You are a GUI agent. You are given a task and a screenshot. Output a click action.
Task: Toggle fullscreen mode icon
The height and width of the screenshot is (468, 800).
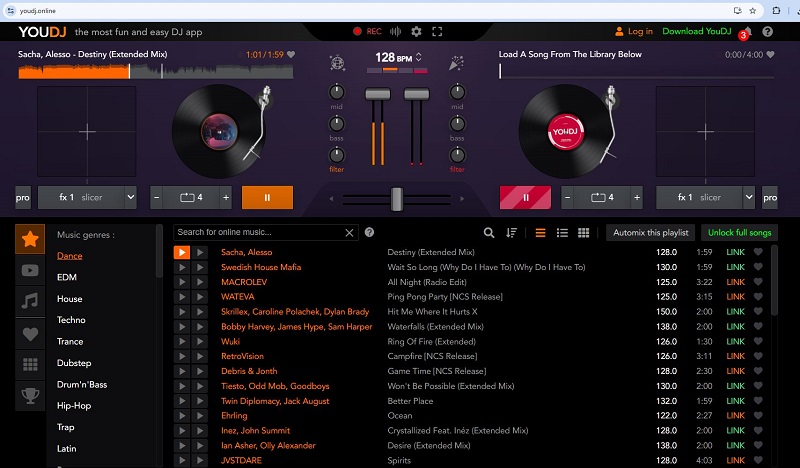(437, 32)
